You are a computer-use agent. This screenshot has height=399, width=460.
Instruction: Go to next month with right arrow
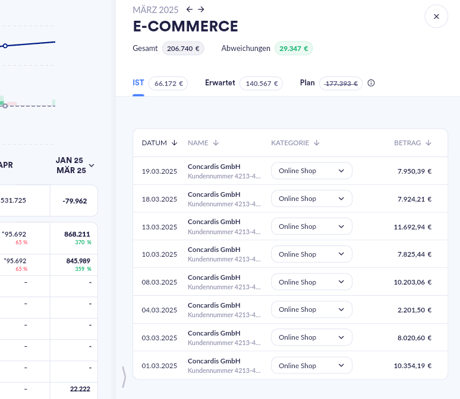point(201,9)
